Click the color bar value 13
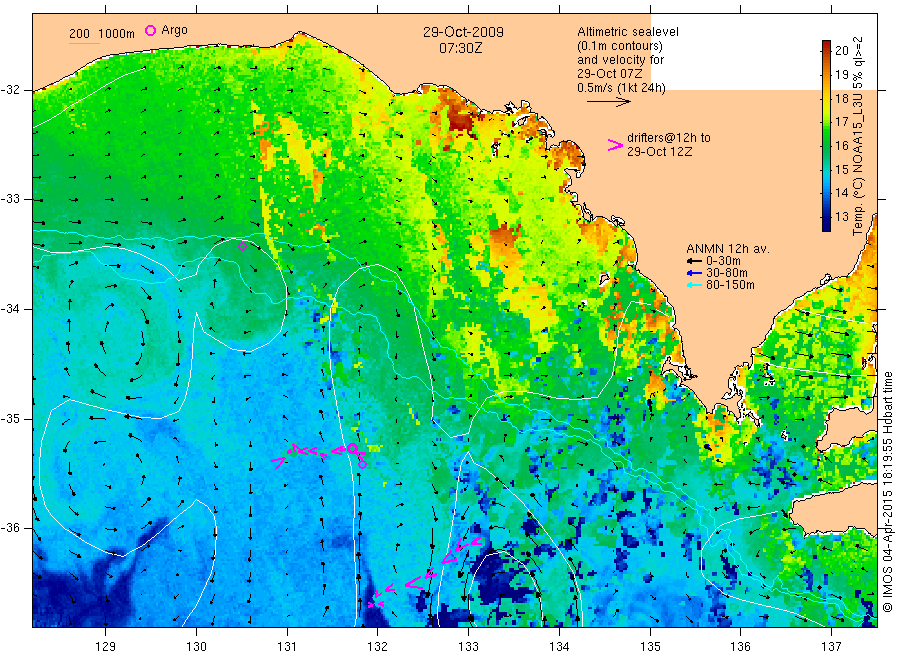Viewport: 900px width, 660px height. (x=841, y=217)
